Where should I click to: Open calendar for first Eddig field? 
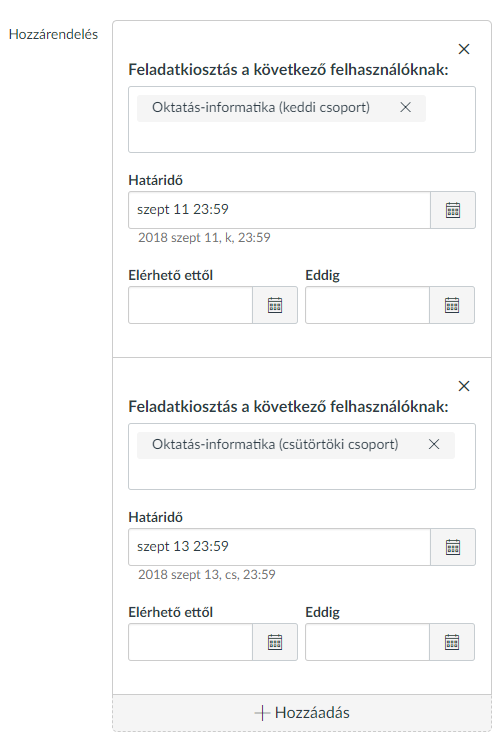452,305
